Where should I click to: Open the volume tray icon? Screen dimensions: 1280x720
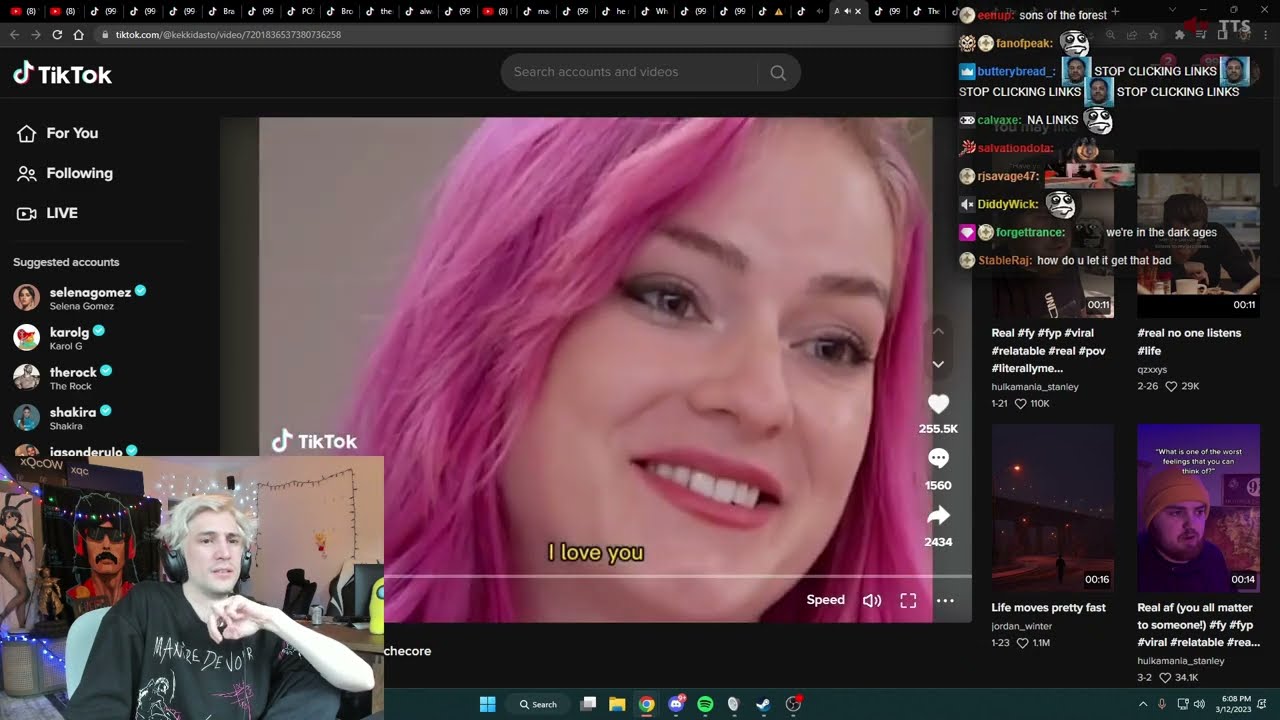click(x=1199, y=704)
